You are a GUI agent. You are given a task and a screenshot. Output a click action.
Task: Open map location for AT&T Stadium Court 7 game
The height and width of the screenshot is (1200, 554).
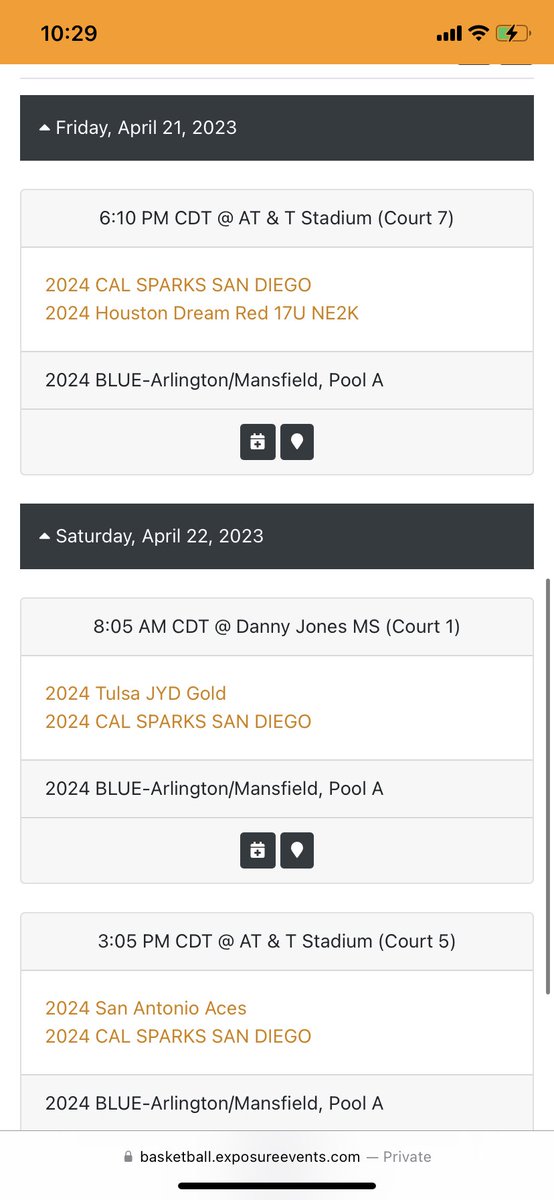pos(297,442)
